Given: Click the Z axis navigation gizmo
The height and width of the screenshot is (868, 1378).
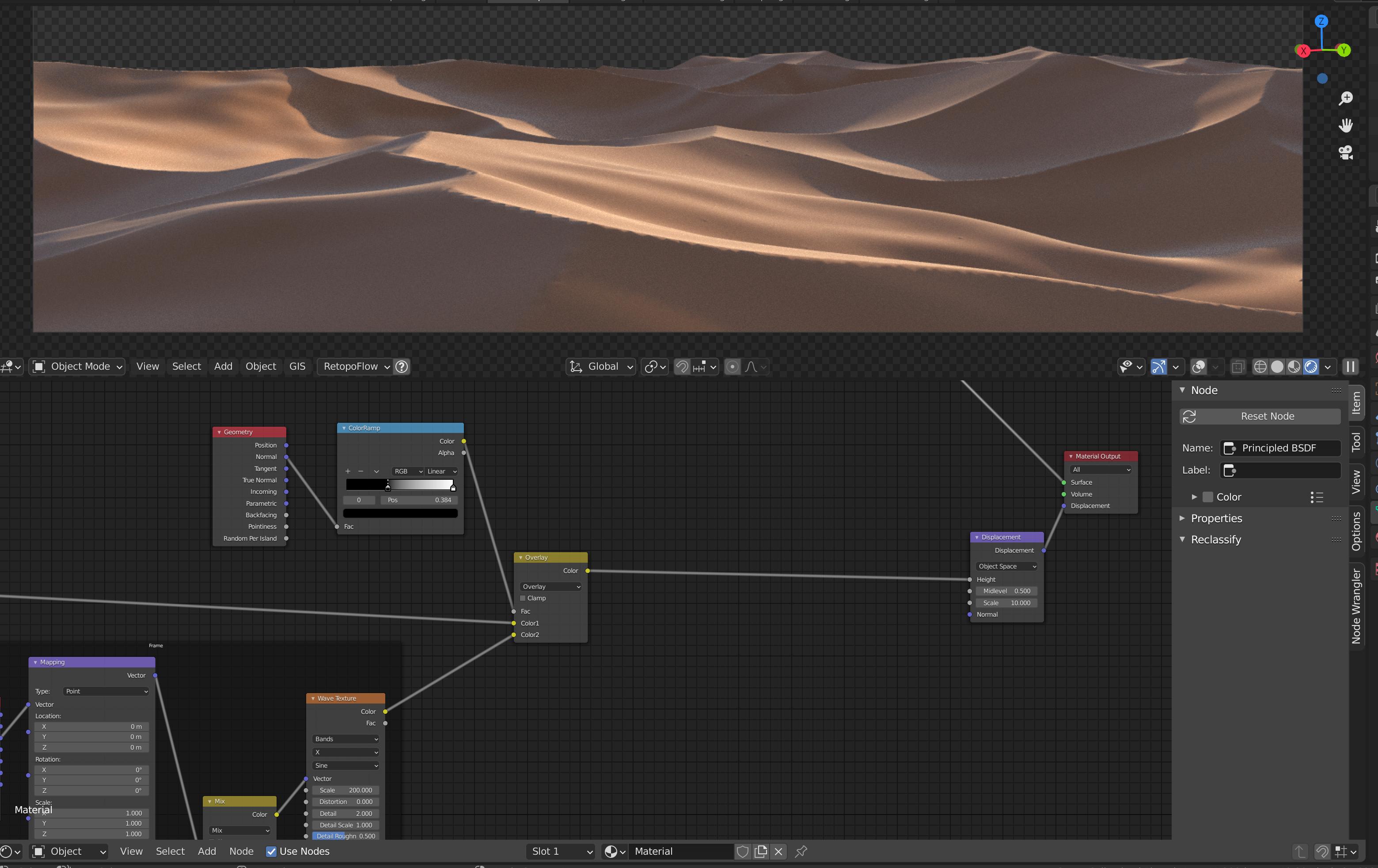Looking at the screenshot, I should pos(1321,22).
